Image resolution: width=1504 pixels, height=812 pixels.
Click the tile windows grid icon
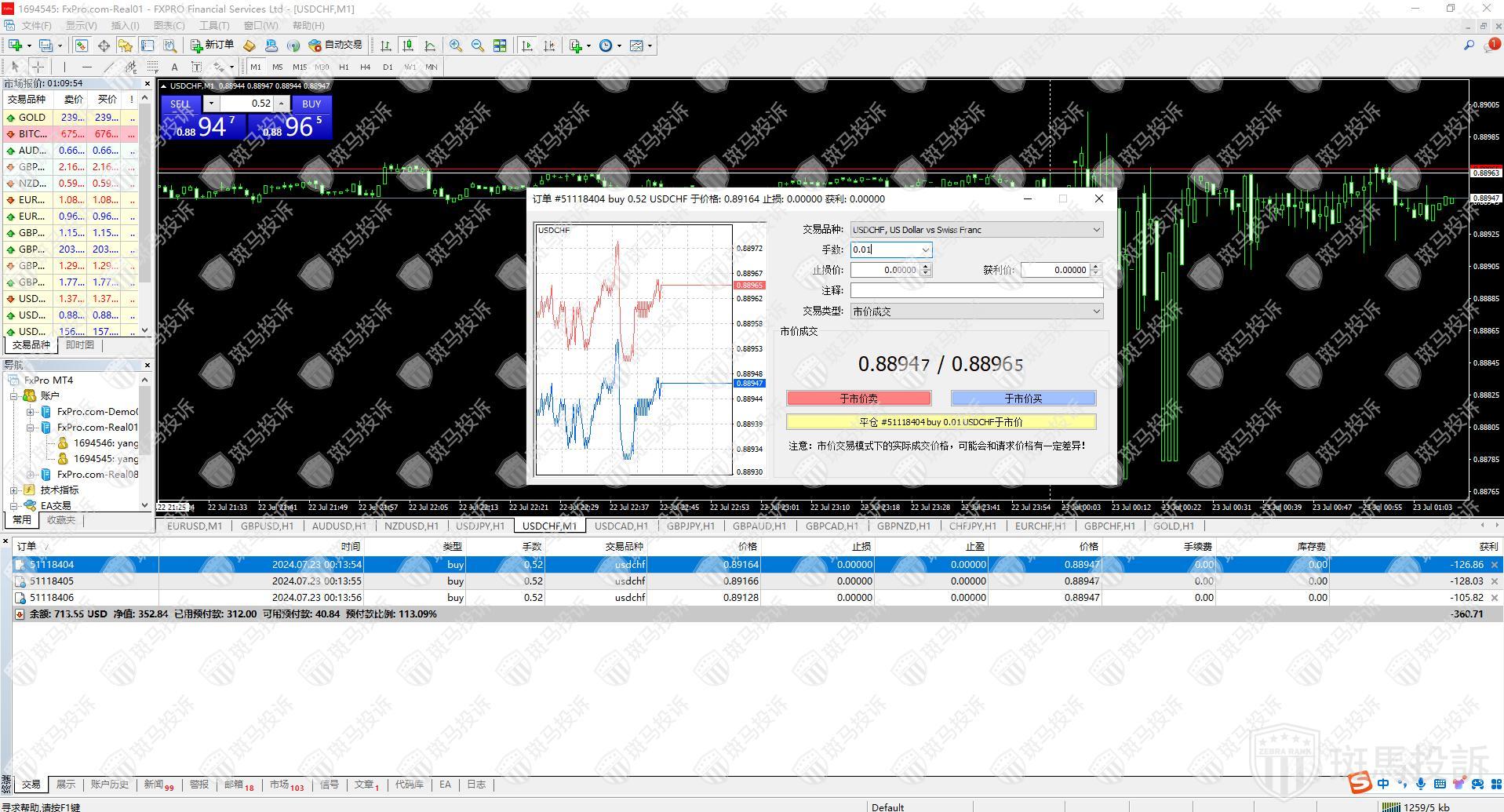tap(500, 46)
